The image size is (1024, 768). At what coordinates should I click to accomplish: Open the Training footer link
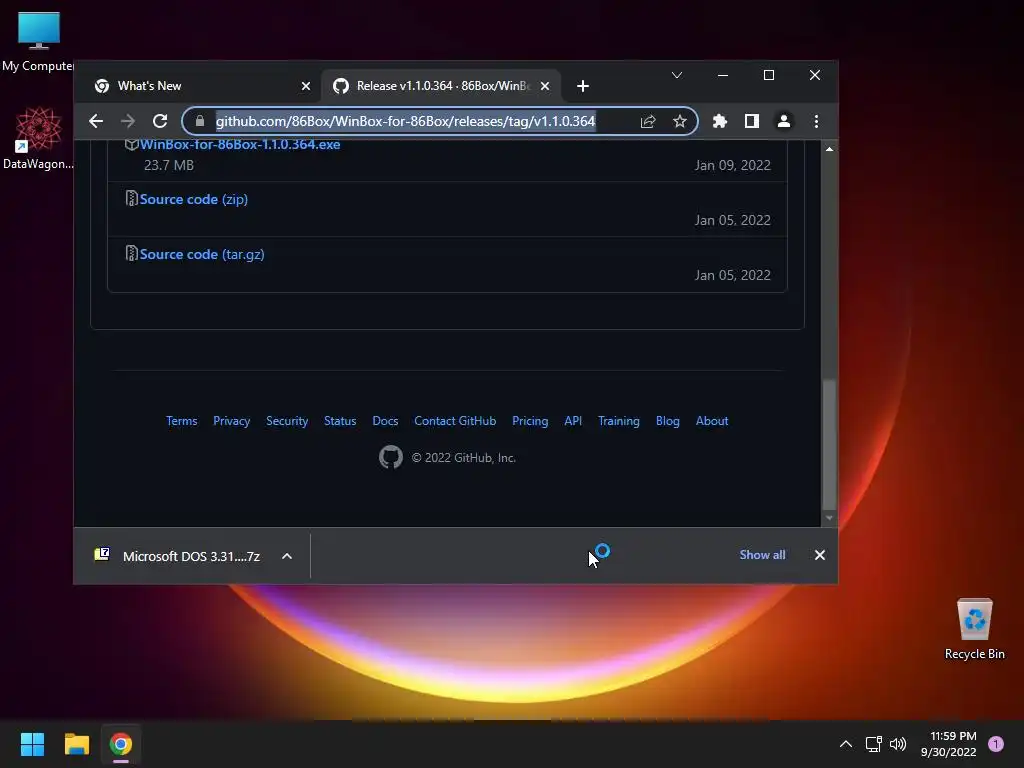click(x=618, y=421)
